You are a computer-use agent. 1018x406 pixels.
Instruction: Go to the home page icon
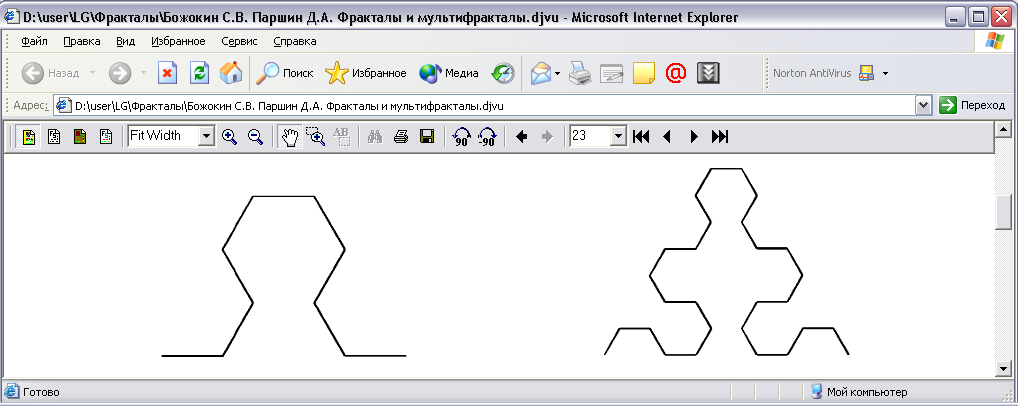231,73
